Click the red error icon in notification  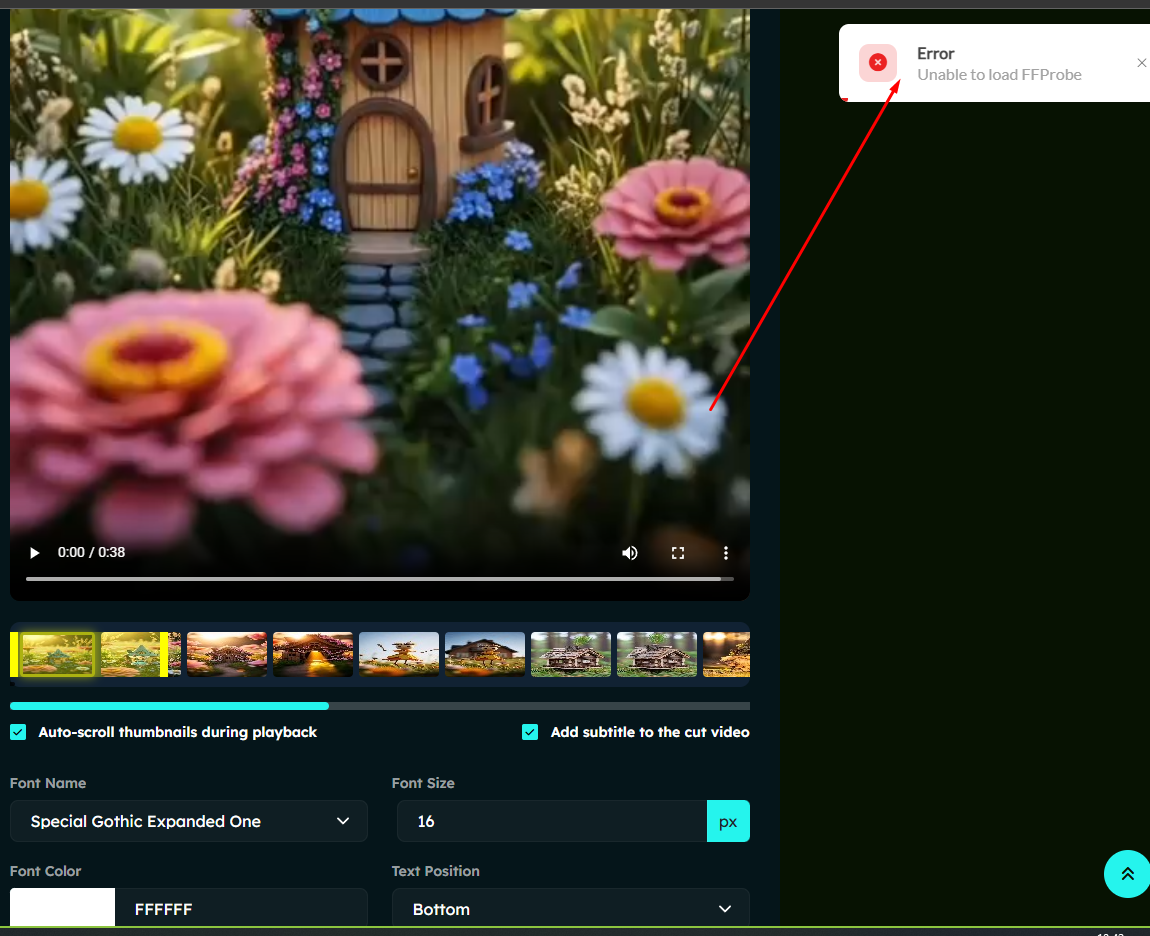tap(877, 63)
